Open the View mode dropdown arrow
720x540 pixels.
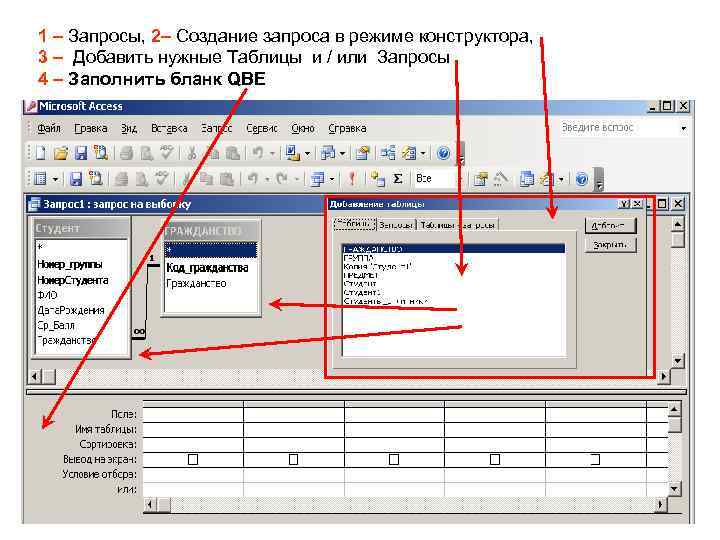tap(55, 179)
